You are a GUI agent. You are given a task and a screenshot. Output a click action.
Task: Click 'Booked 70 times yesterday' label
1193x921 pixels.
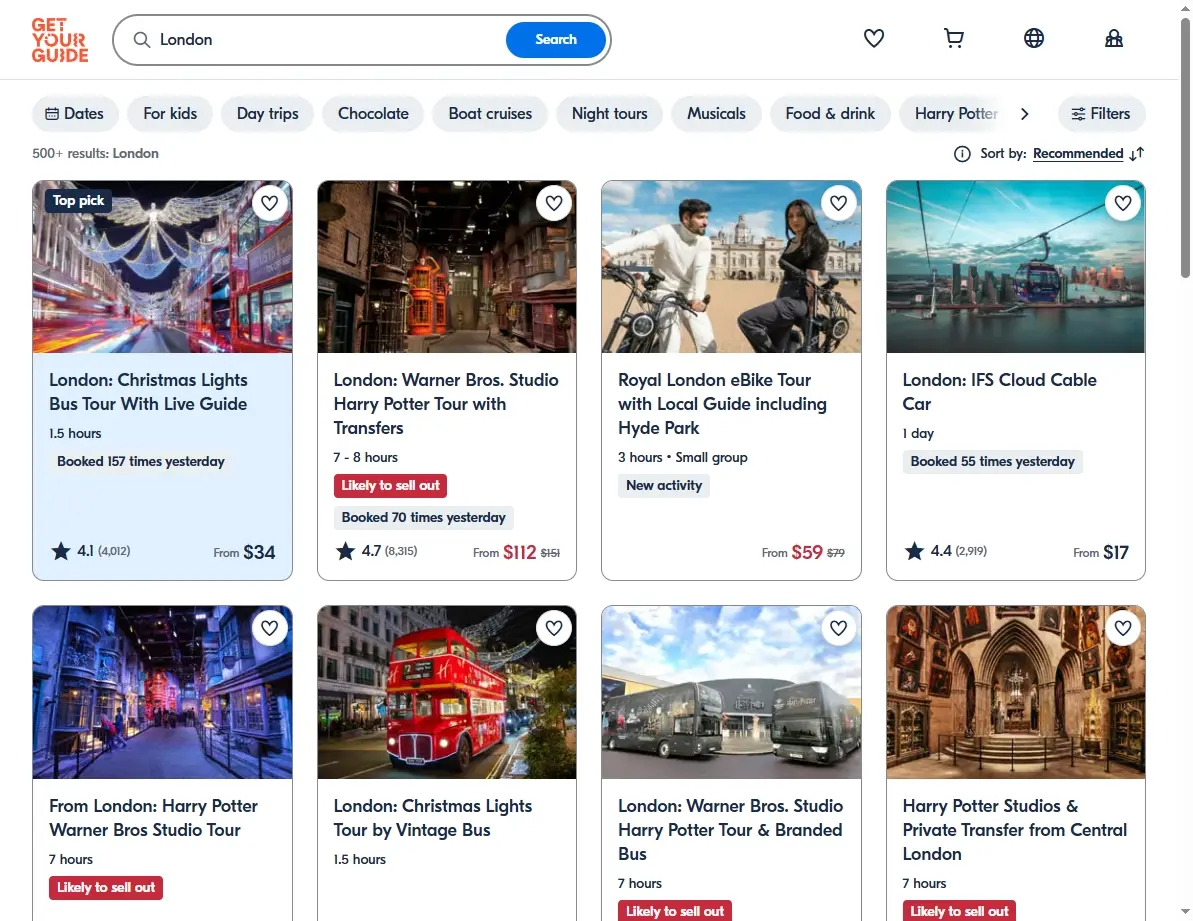423,518
